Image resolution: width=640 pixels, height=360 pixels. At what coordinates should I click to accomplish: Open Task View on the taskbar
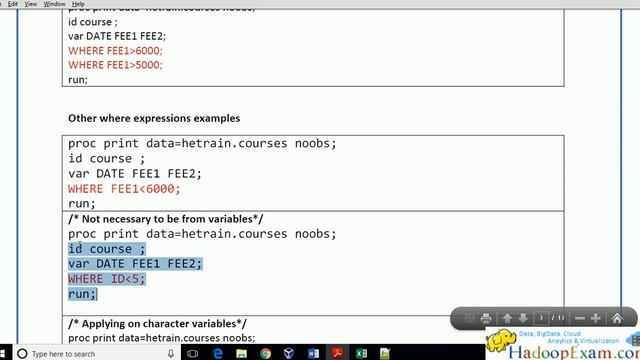193,353
